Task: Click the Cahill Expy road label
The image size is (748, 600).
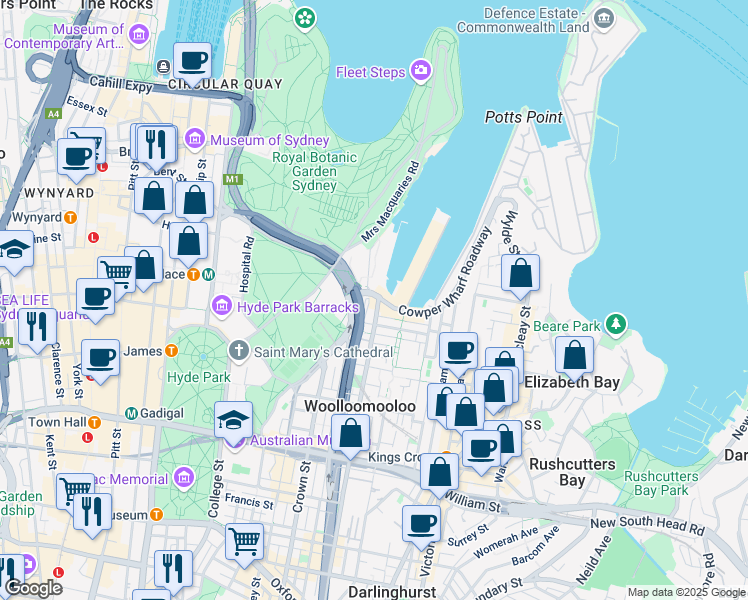Action: (x=121, y=84)
